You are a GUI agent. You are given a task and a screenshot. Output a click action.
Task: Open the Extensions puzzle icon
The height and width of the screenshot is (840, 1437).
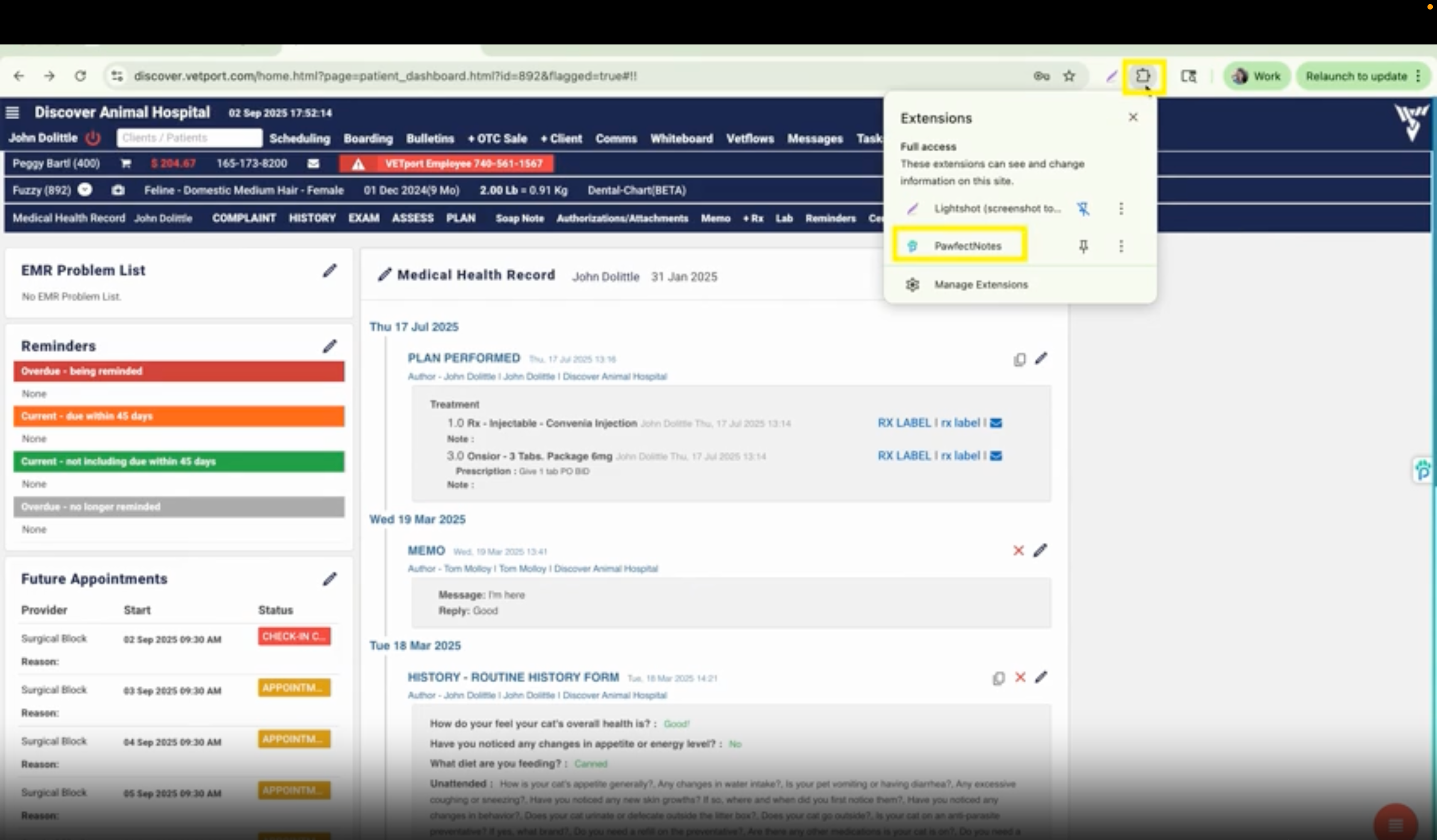click(x=1143, y=76)
